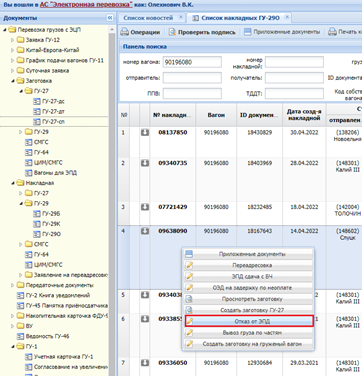Expand График подачи вагонов ГУ-11 folder
The image size is (362, 376).
[13, 60]
